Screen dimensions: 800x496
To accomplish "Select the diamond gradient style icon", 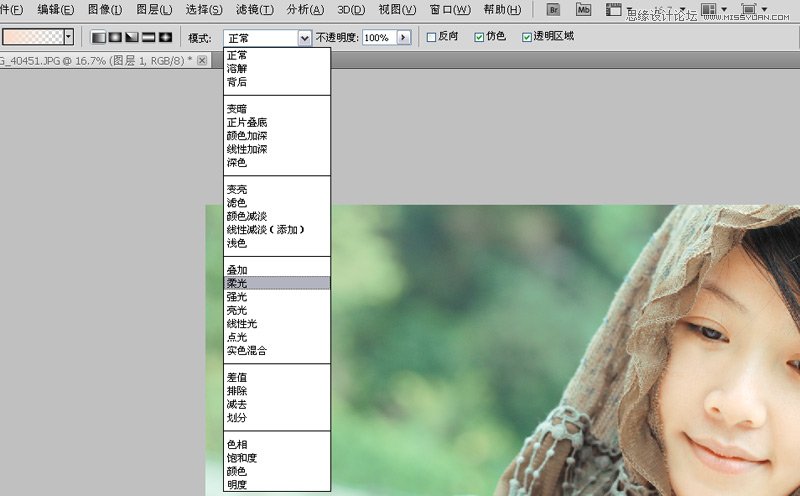I will coord(165,37).
